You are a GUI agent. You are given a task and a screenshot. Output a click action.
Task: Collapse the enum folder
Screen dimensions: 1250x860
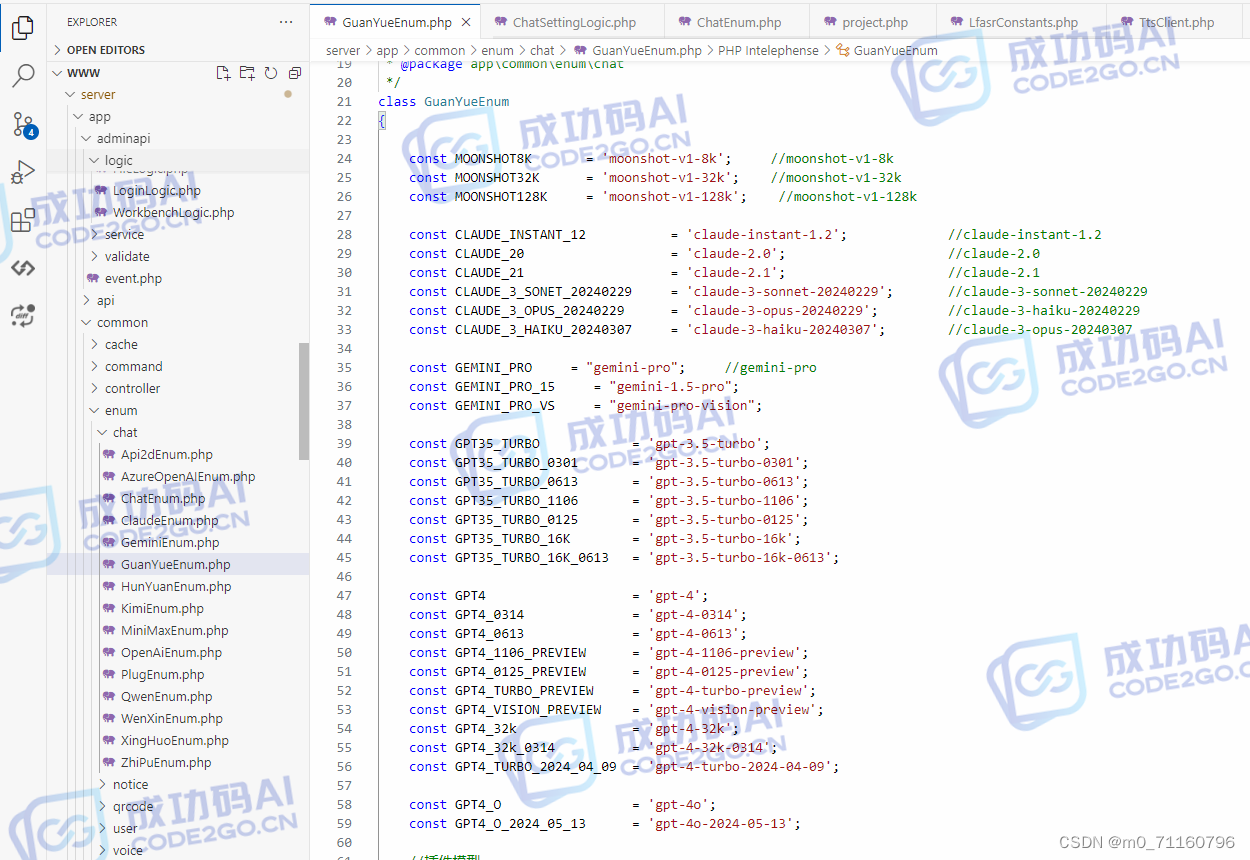coord(121,411)
